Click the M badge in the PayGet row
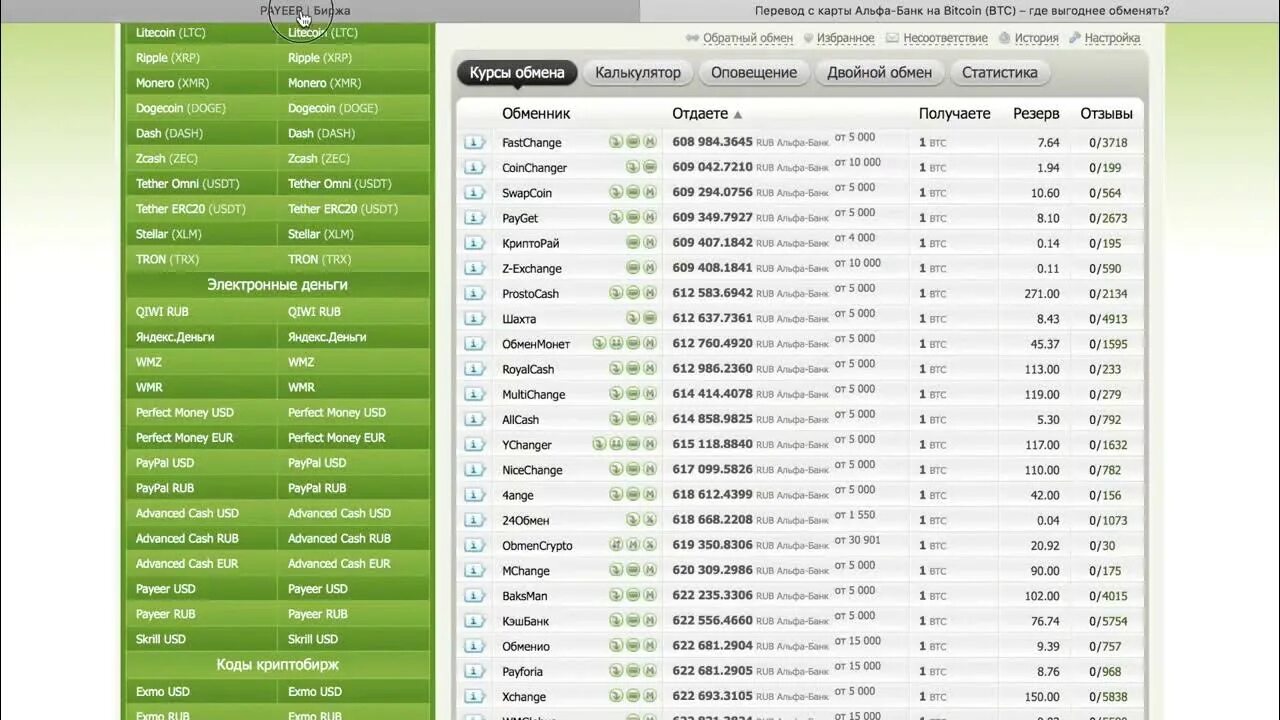The height and width of the screenshot is (720, 1280). pyautogui.click(x=650, y=218)
